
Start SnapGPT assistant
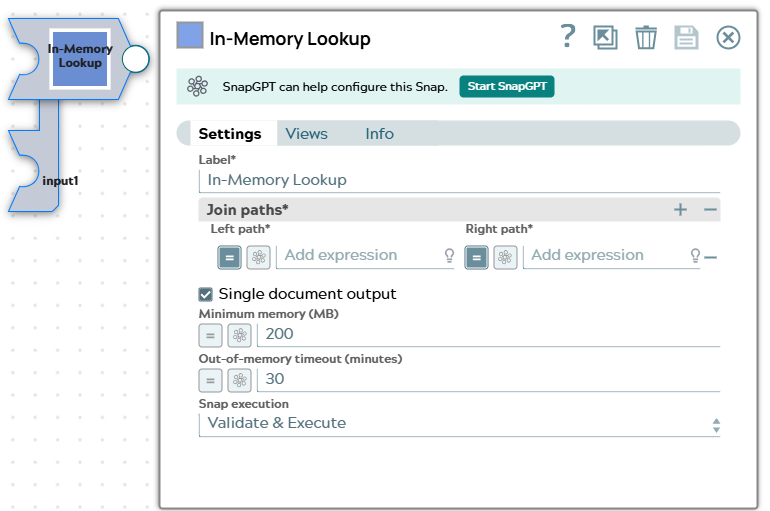(x=507, y=86)
